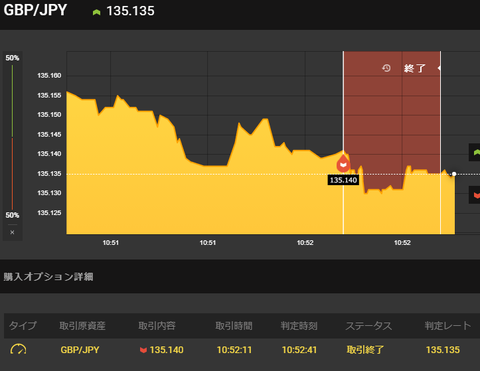480x371 pixels.
Task: Click the green HIGH arrow button at right edge
Action: coord(475,152)
